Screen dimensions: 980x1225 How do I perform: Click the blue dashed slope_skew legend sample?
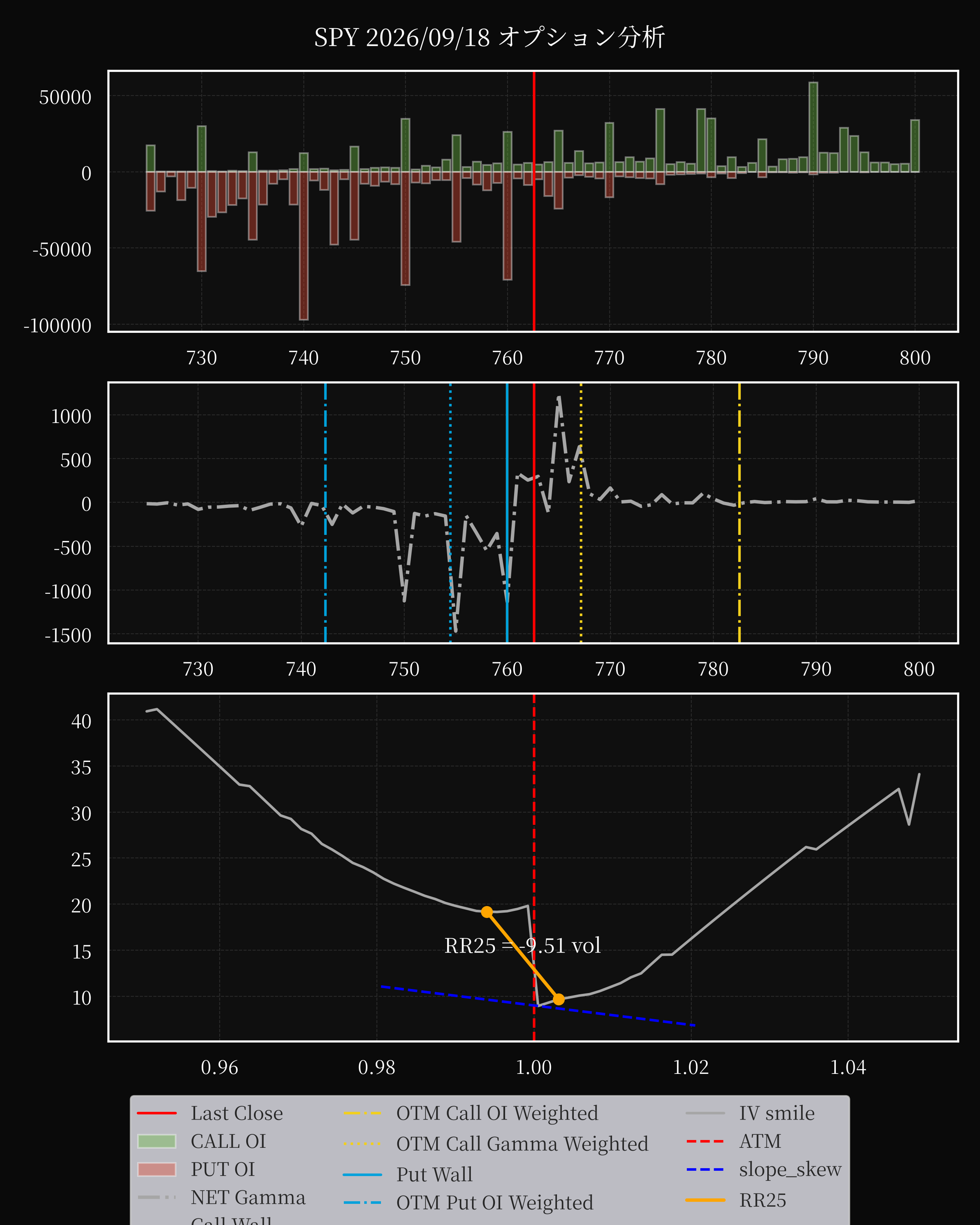(x=706, y=1170)
